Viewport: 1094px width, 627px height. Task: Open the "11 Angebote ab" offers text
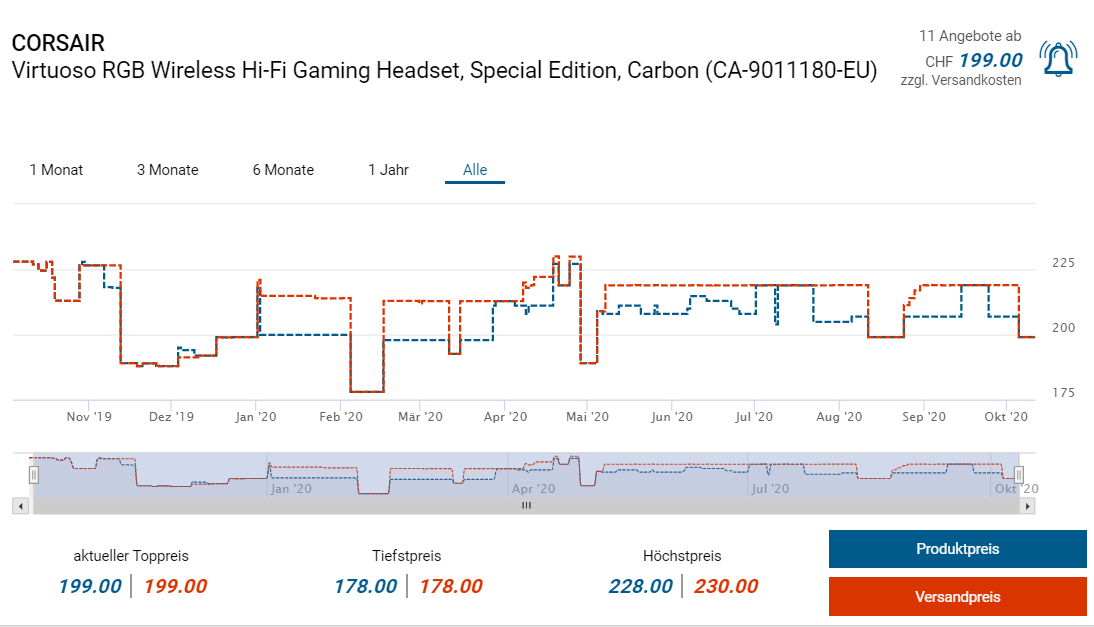(x=970, y=36)
